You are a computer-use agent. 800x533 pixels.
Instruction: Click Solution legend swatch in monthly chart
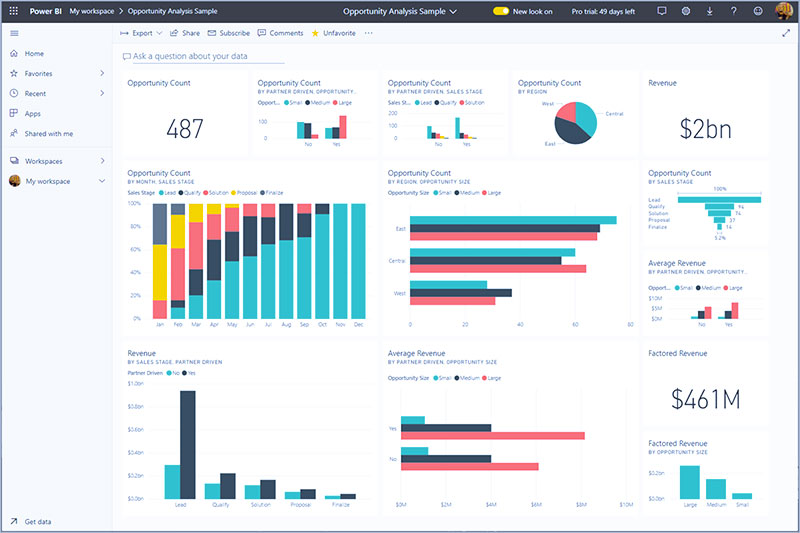pyautogui.click(x=206, y=193)
